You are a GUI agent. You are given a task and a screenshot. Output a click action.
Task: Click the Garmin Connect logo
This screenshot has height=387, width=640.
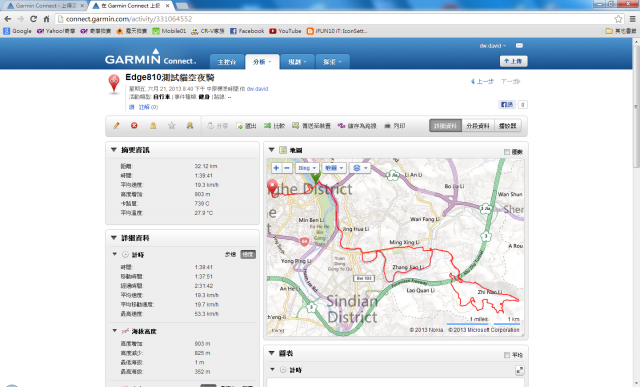pos(151,57)
